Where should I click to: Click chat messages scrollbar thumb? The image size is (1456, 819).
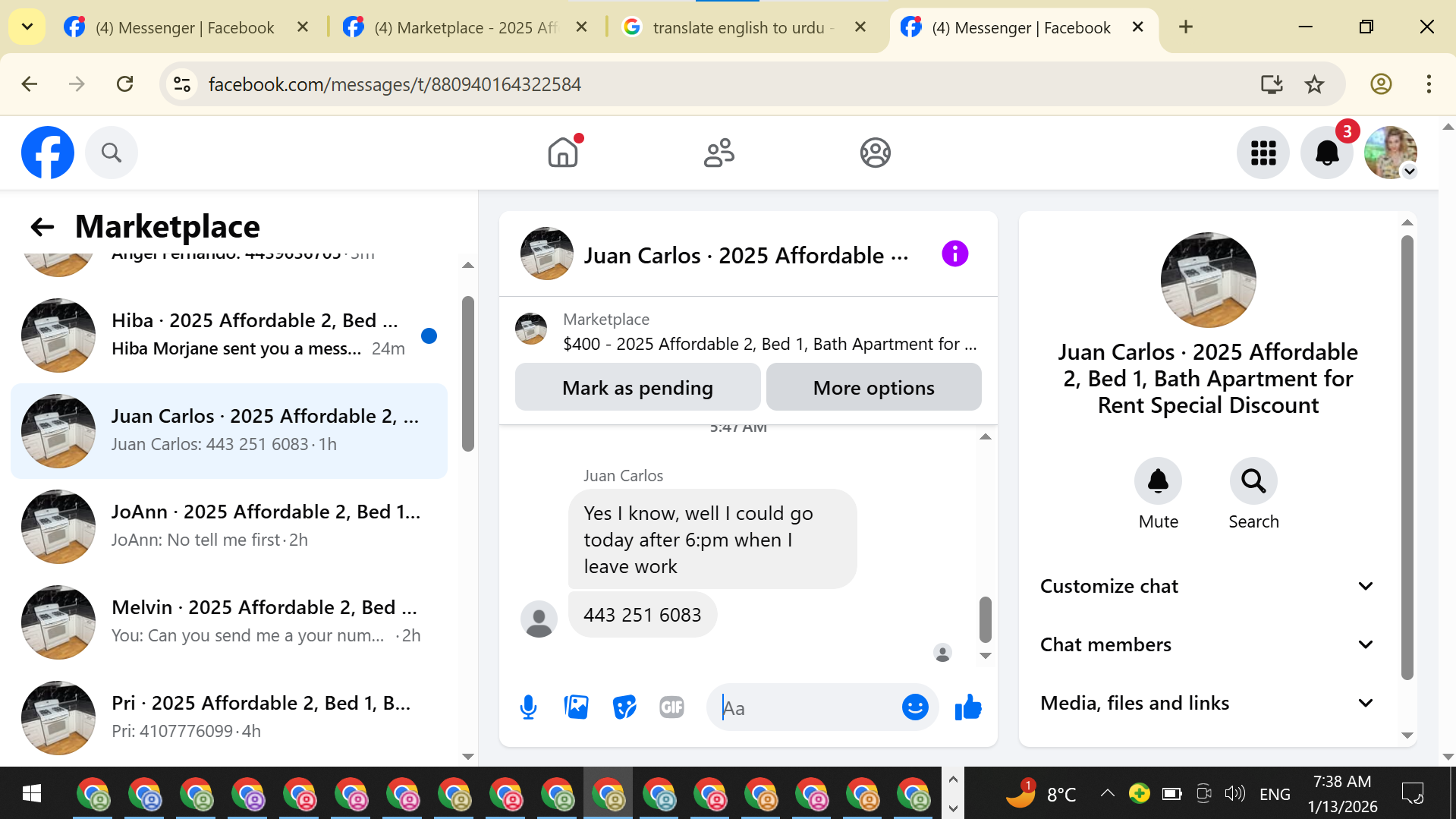[x=985, y=619]
